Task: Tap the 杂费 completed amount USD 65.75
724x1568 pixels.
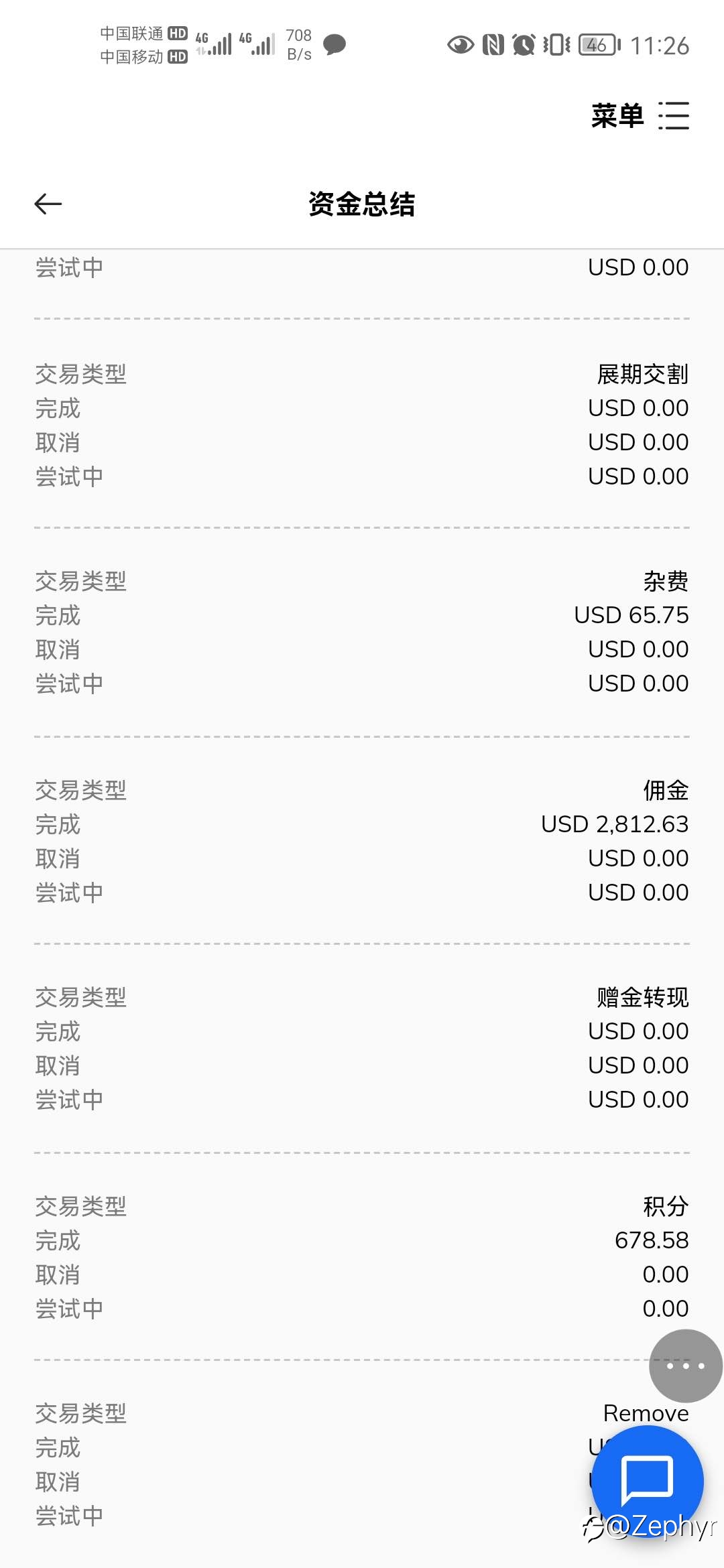Action: 631,615
